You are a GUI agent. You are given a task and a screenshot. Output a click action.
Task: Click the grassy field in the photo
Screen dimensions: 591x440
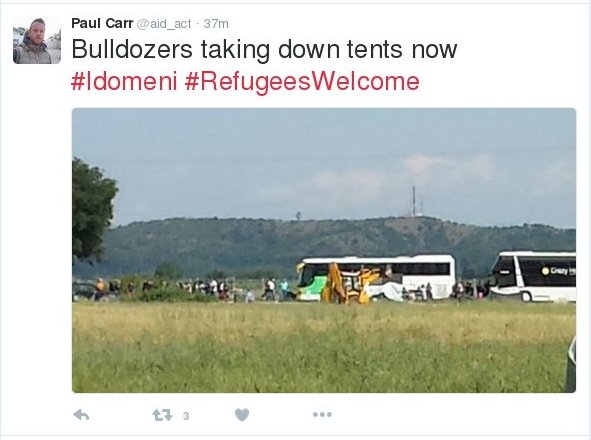(x=322, y=347)
